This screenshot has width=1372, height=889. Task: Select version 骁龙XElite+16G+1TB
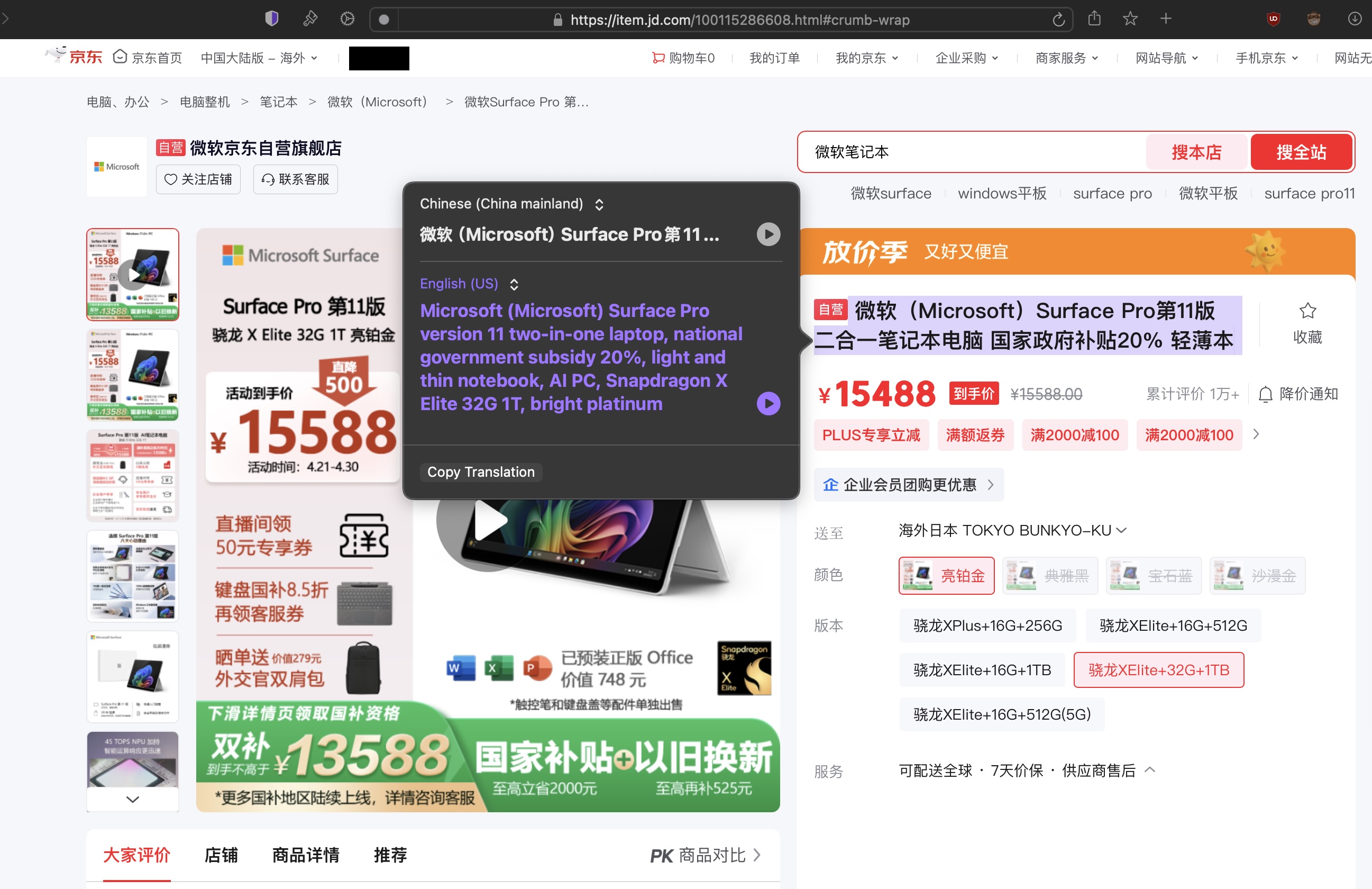coord(982,670)
